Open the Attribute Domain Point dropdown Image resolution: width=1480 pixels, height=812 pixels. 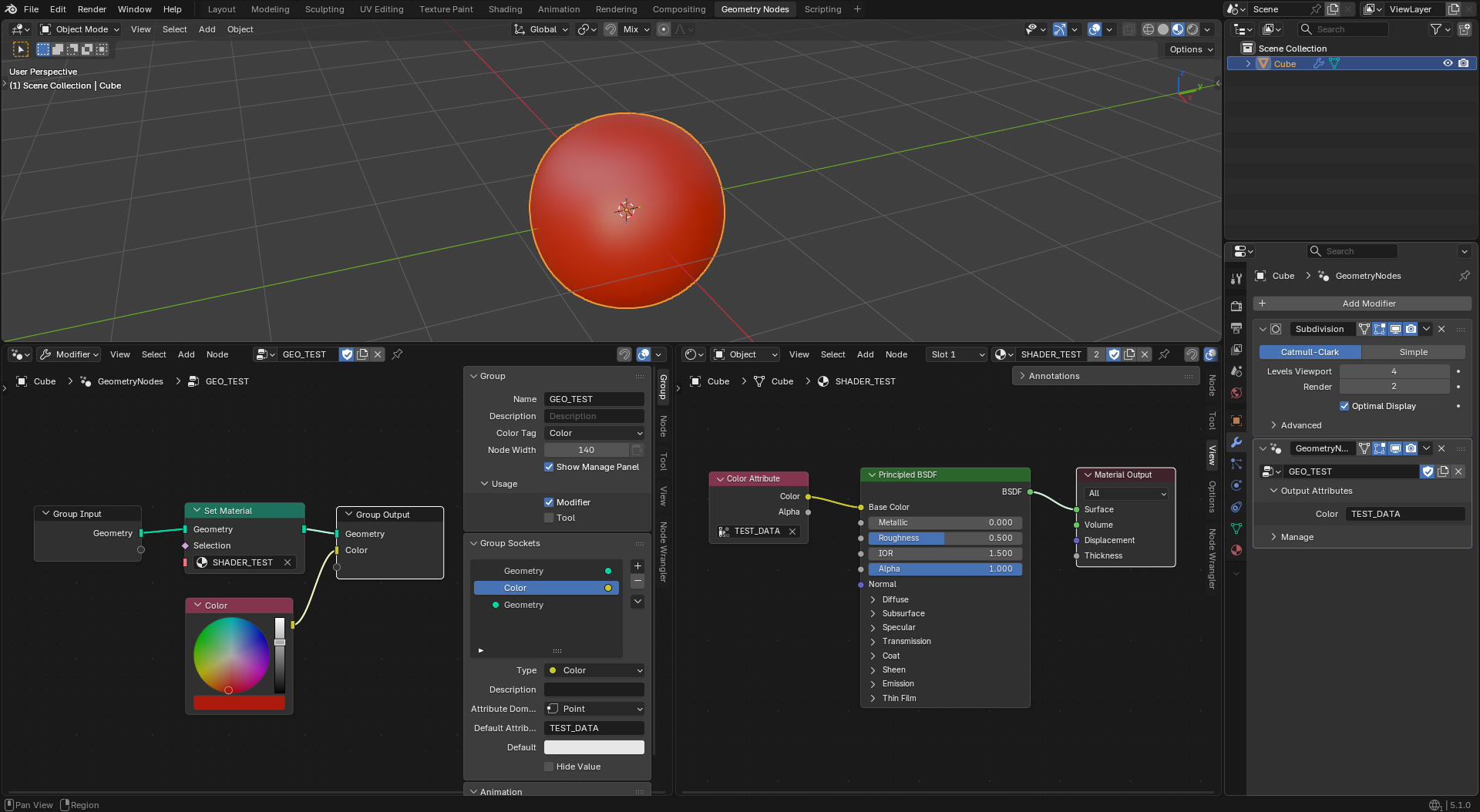pos(594,709)
